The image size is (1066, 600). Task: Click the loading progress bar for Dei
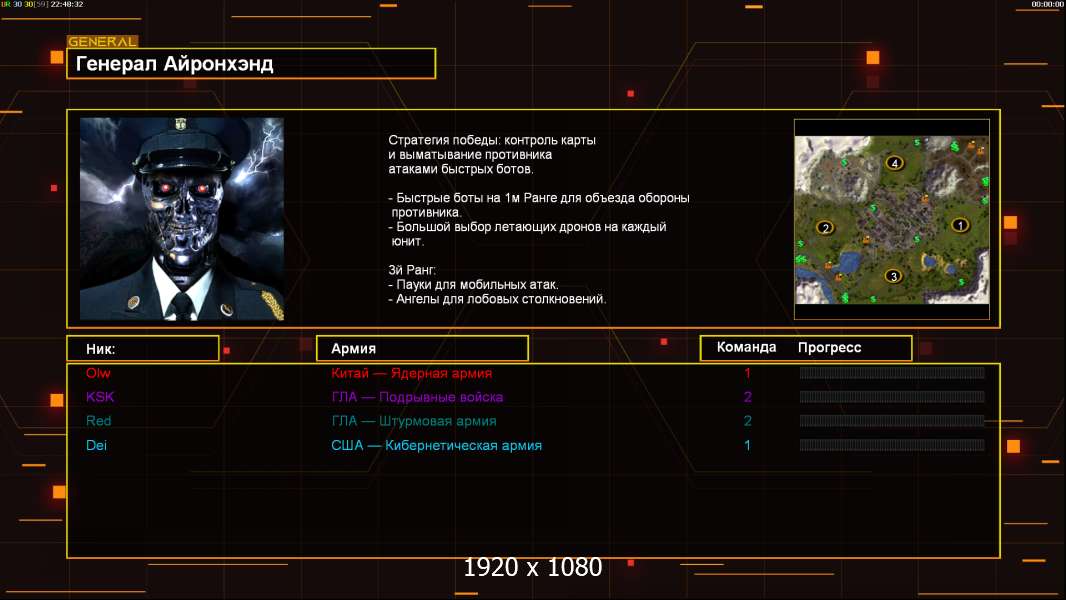pyautogui.click(x=892, y=445)
